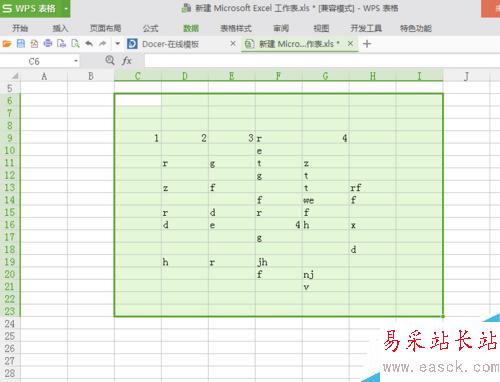Open the 表格样式 tab
The image size is (500, 382).
coord(236,28)
